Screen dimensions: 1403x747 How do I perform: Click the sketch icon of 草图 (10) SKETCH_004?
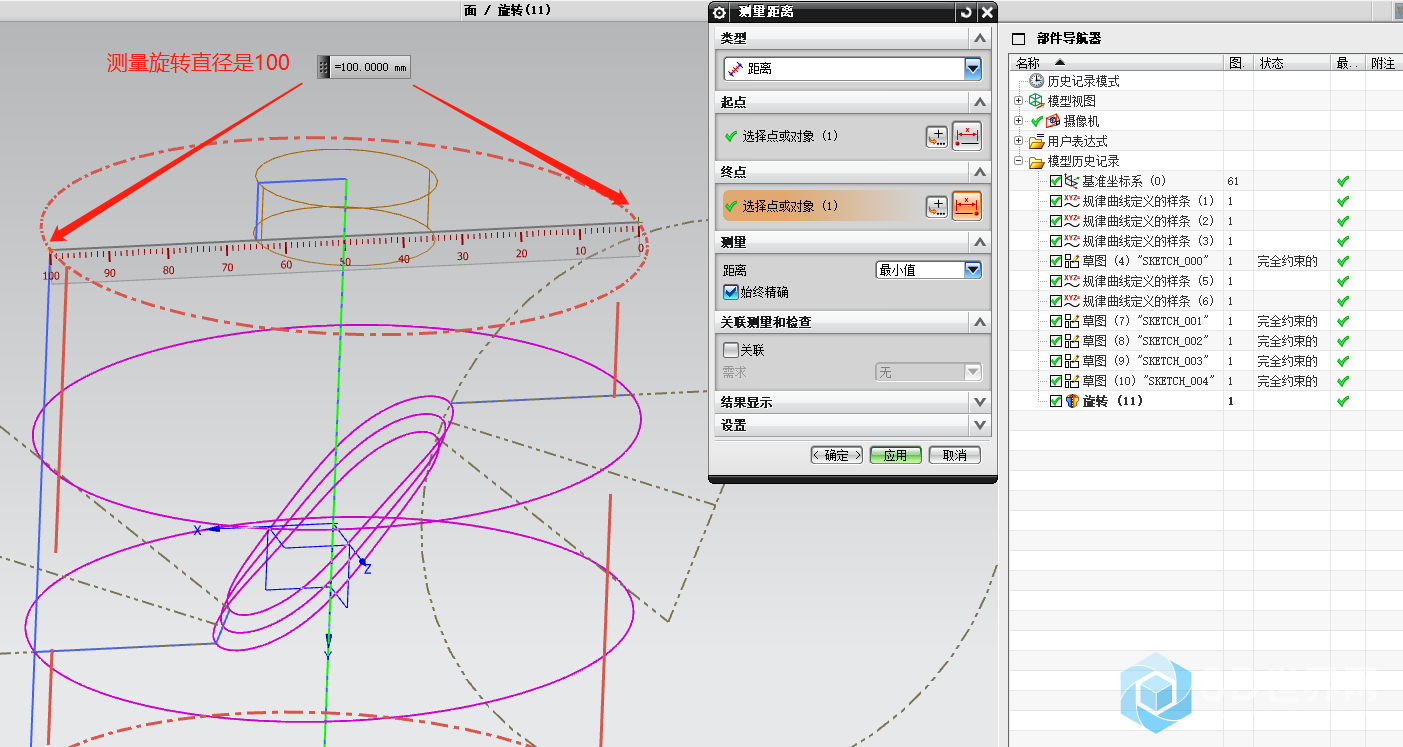click(1072, 381)
